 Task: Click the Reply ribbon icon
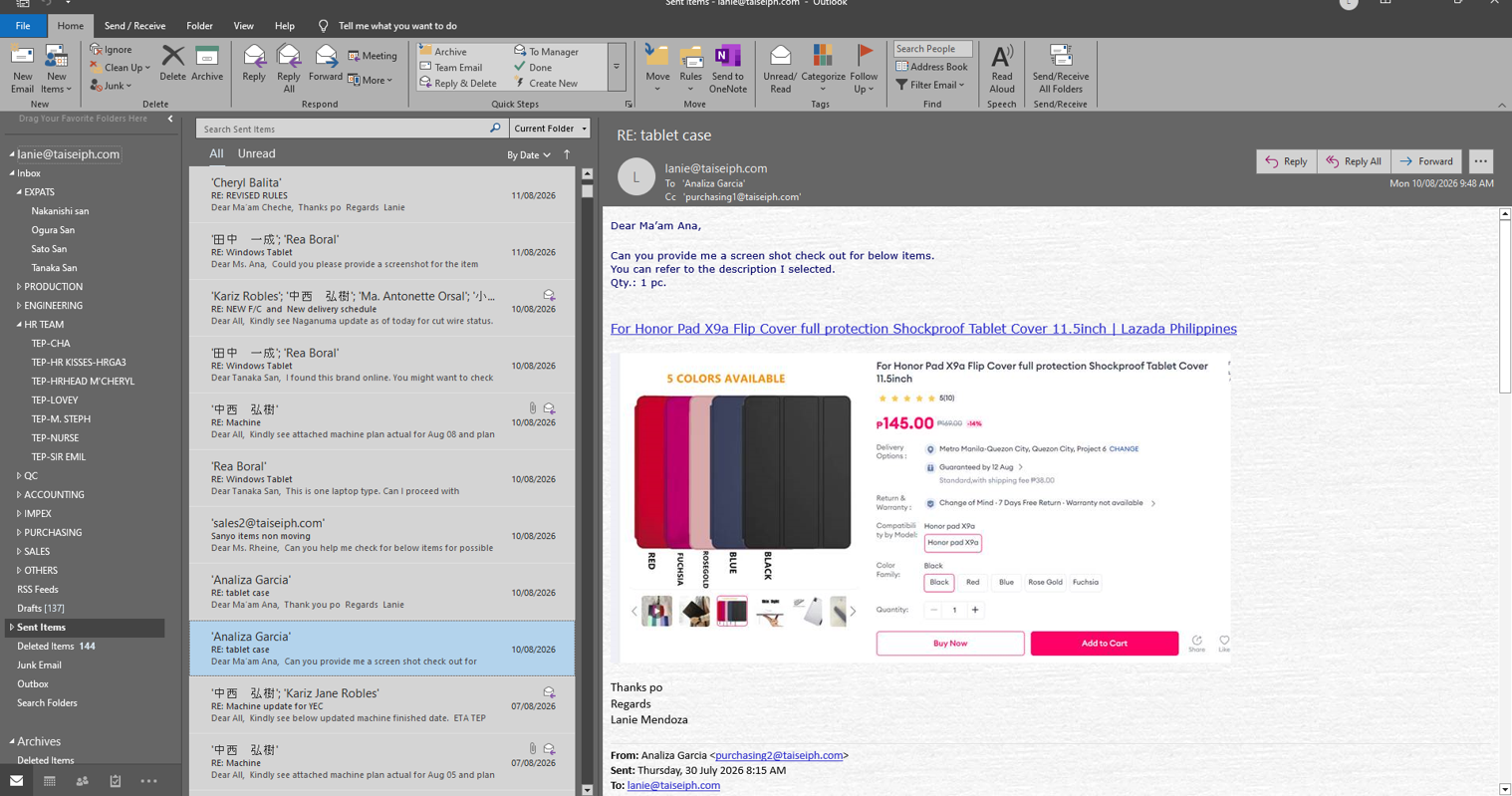[x=254, y=63]
